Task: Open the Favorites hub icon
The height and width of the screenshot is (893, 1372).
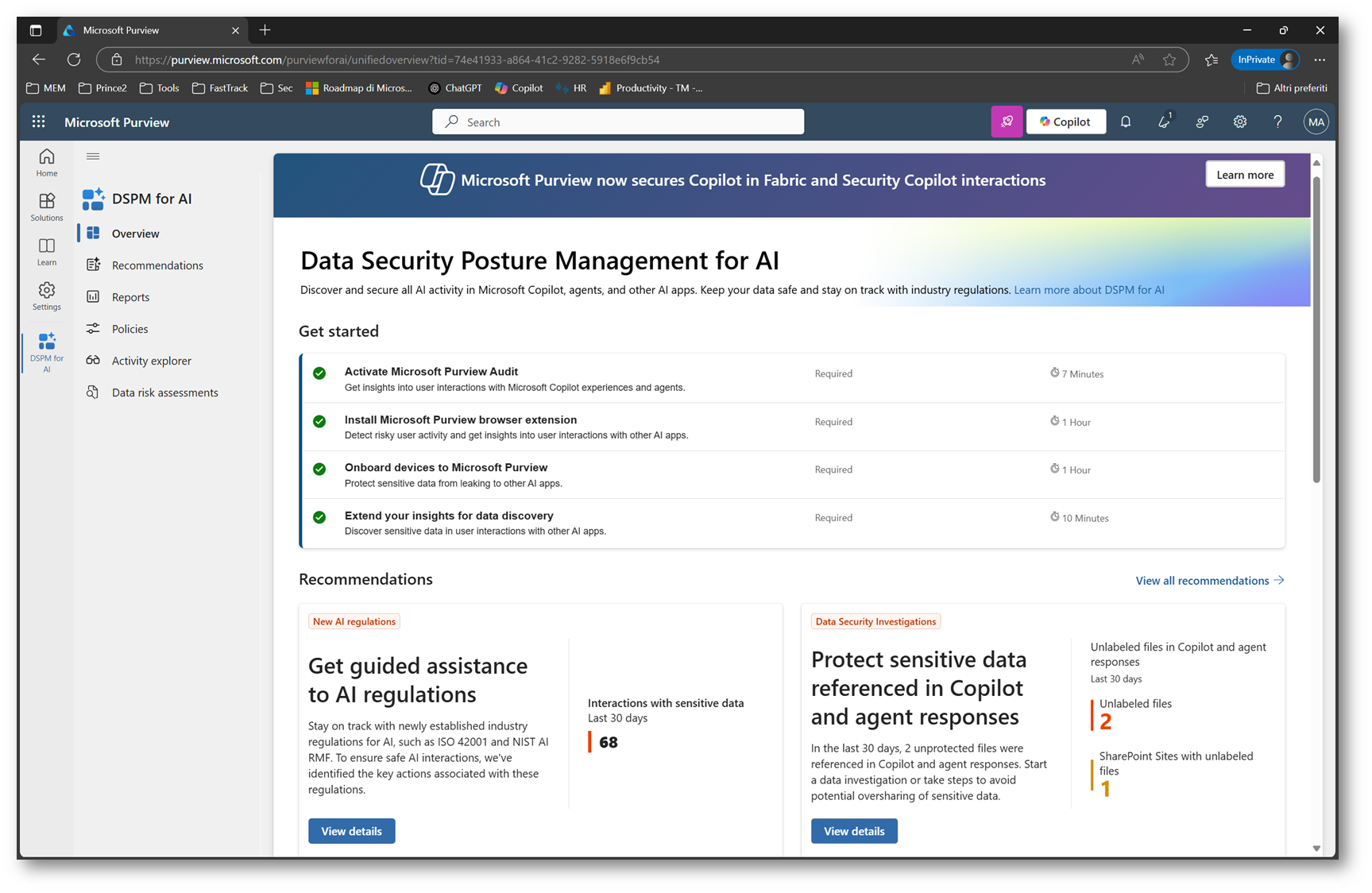Action: point(1211,60)
